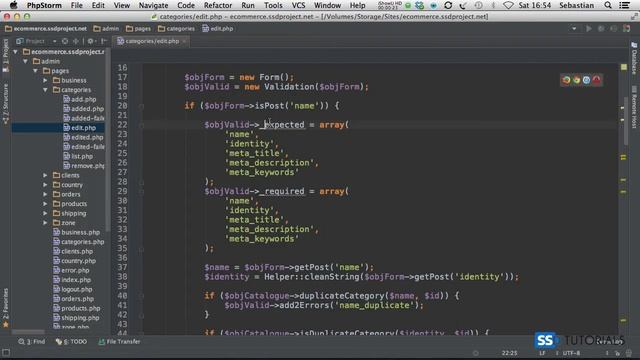Open the Project side tool window tab
Viewport: 640px width, 360px height.
[x=5, y=55]
